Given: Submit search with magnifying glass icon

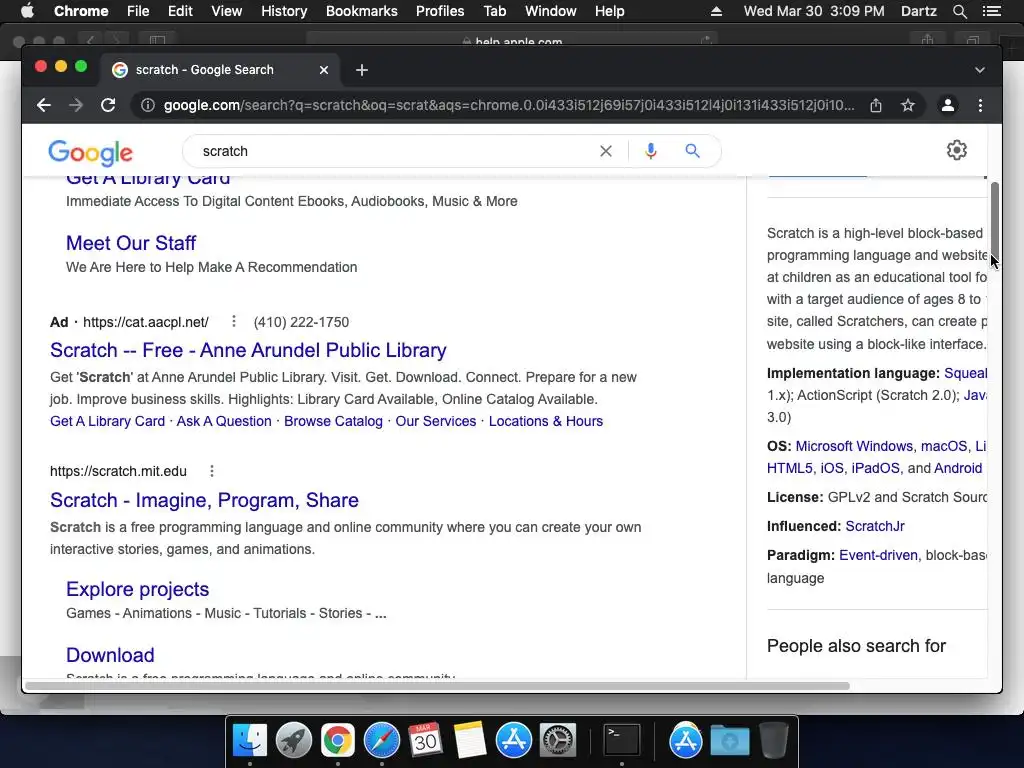Looking at the screenshot, I should 692,151.
